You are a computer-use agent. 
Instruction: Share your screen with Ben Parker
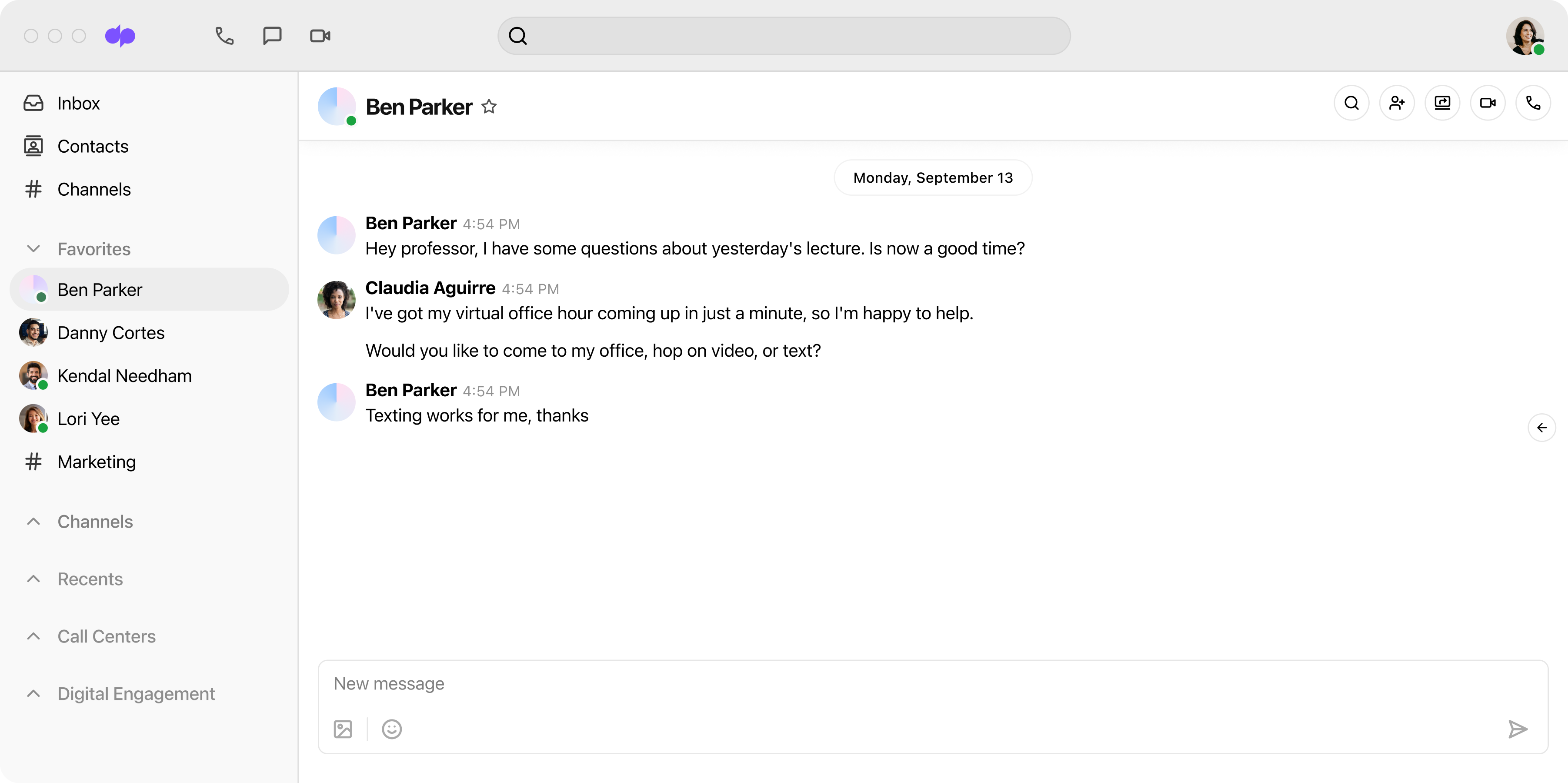pos(1443,103)
